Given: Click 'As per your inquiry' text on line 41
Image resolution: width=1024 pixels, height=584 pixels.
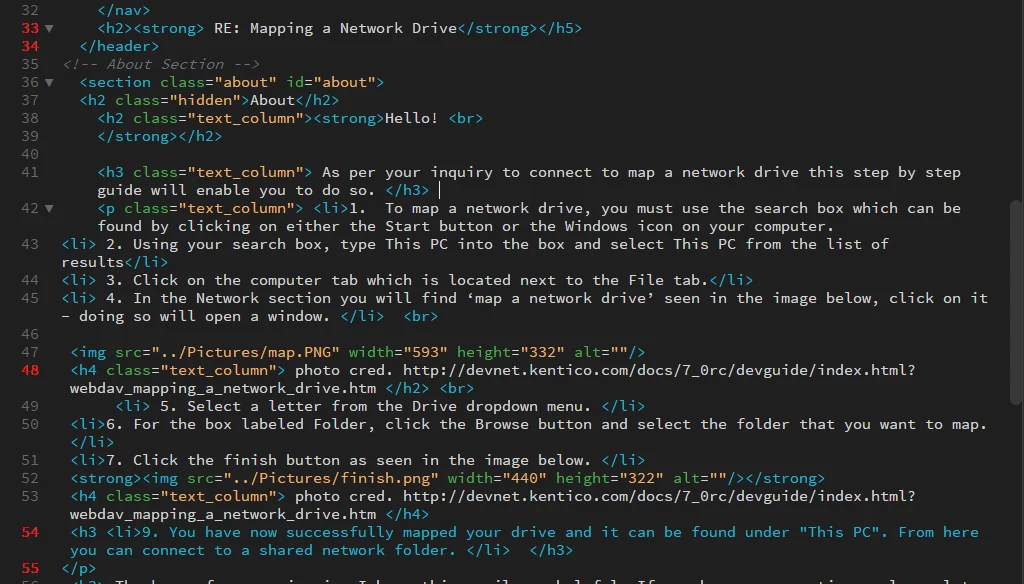Looking at the screenshot, I should [408, 172].
